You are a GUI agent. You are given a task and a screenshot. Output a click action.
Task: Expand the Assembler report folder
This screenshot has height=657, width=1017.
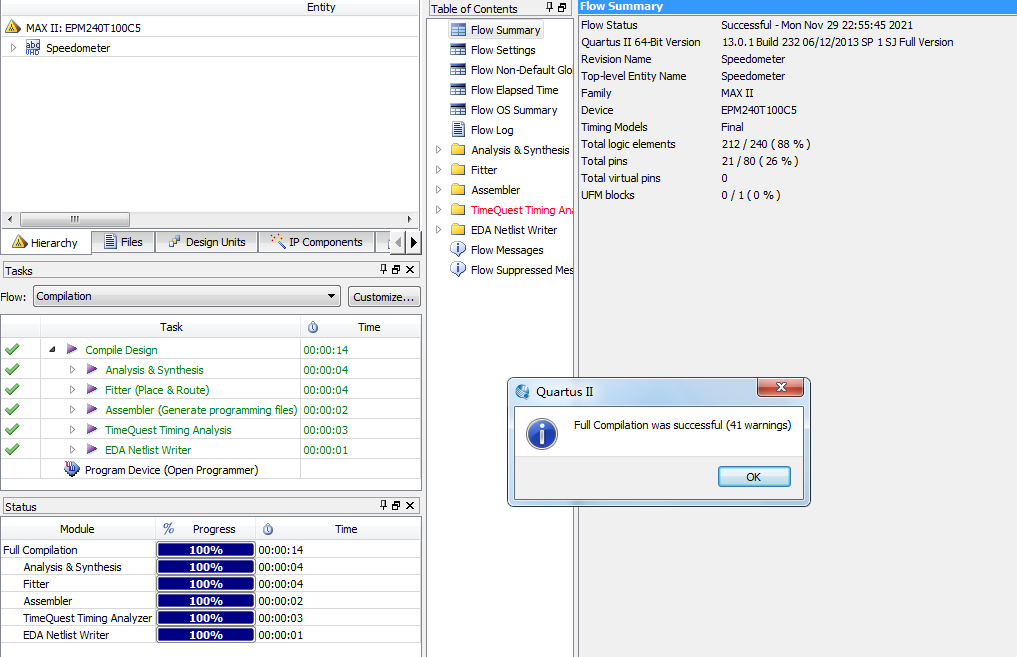(438, 190)
